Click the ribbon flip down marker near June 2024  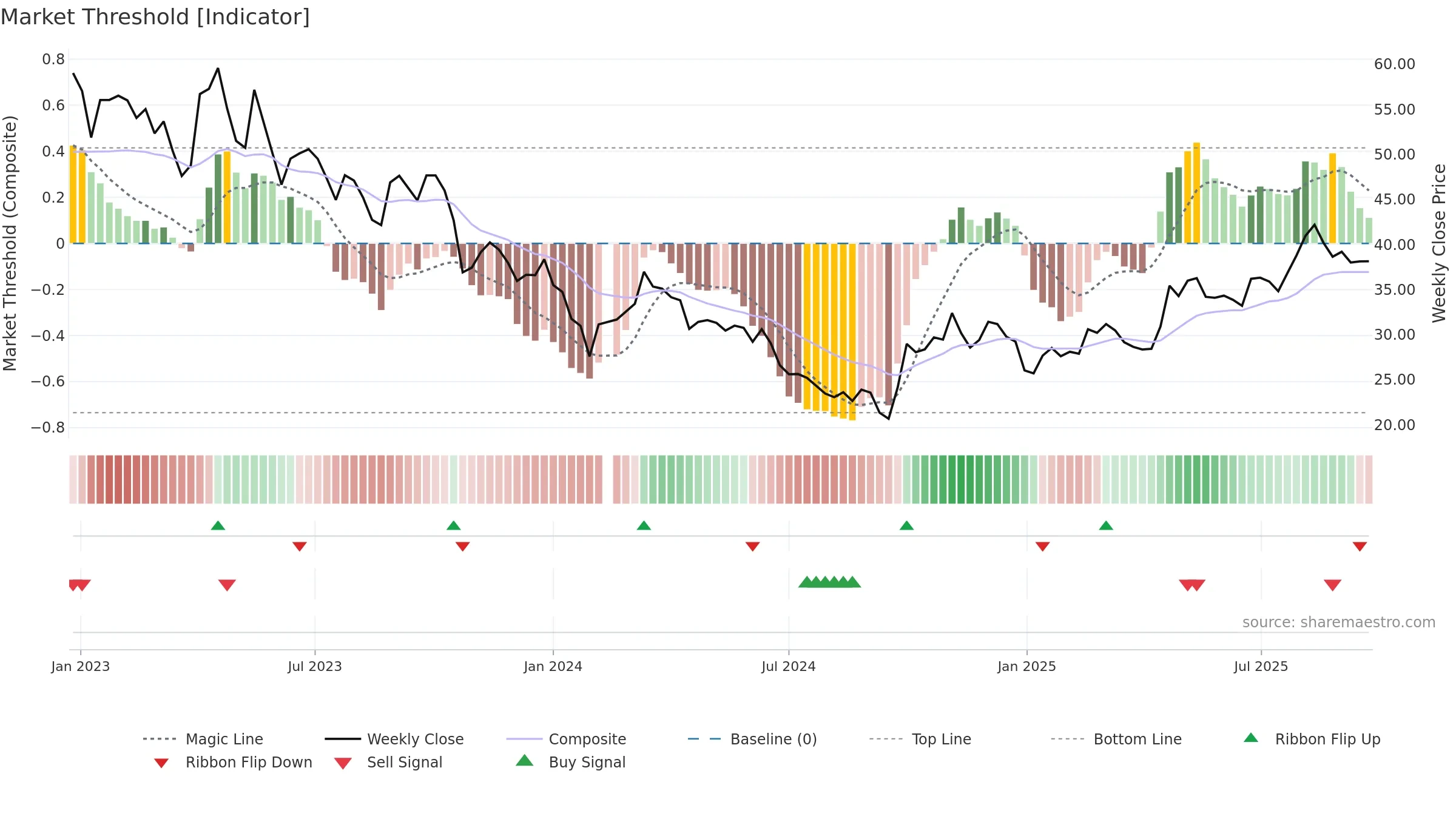(753, 547)
